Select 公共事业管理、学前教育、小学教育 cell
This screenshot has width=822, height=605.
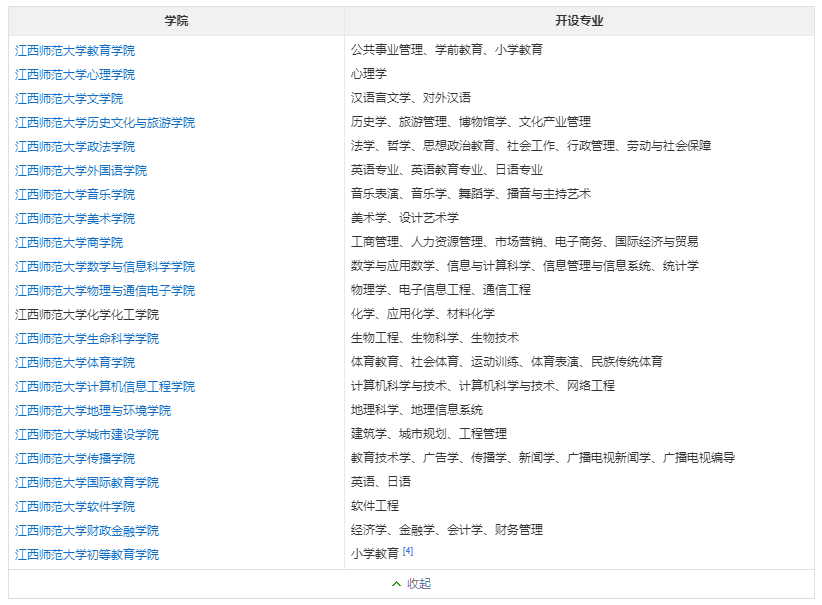[x=447, y=50]
